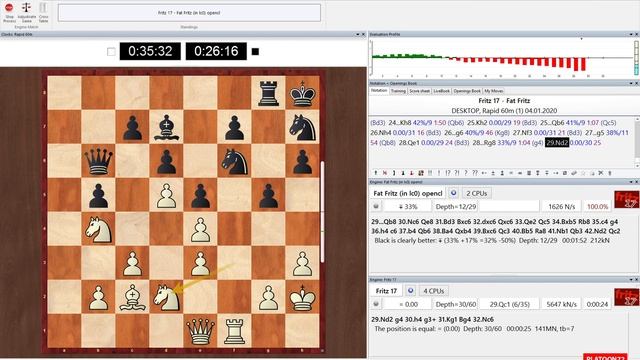Viewport: 640px width, 360px height.
Task: Open the Fat Fritz engine pane dropdown arrow
Action: [631, 182]
